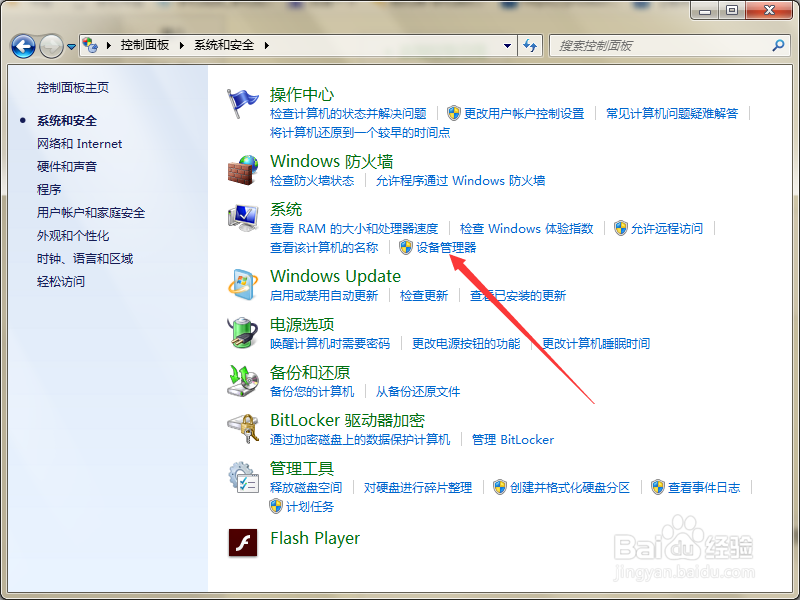Click the greyed Forward arrow button
This screenshot has height=600, width=800.
(51, 46)
